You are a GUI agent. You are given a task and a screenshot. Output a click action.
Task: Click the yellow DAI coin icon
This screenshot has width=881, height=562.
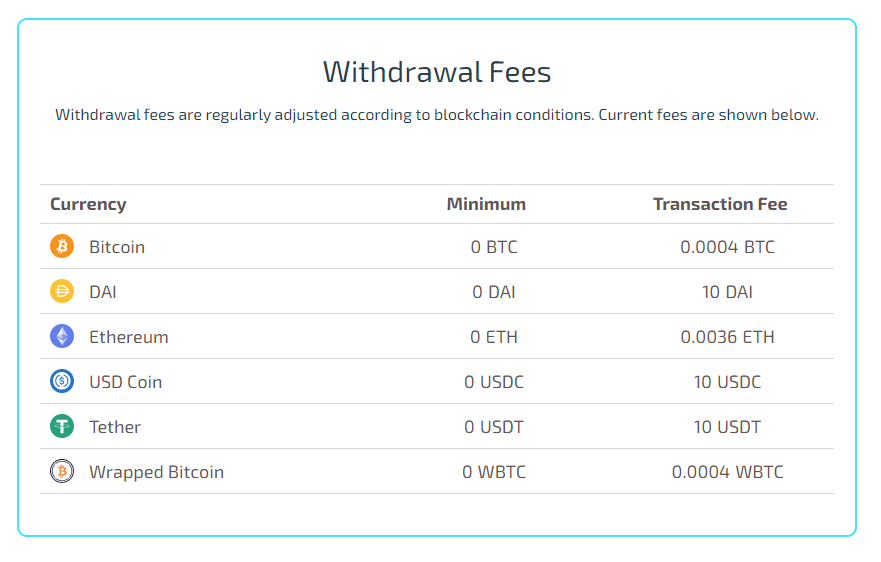pyautogui.click(x=62, y=291)
